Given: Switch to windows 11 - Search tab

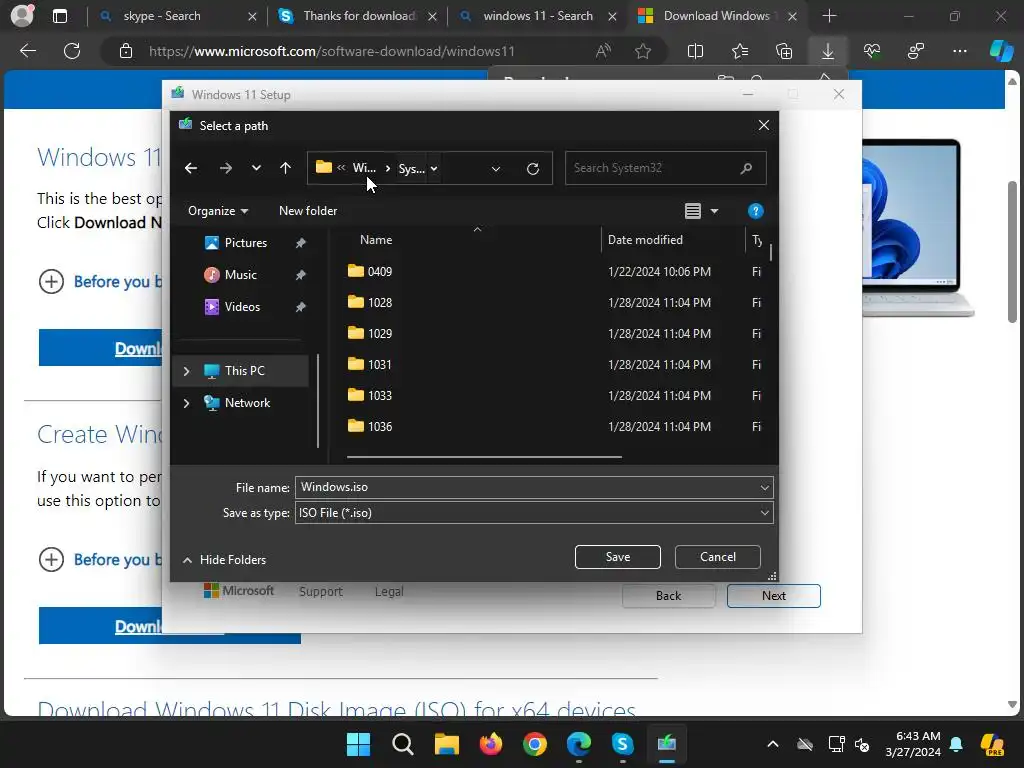Looking at the screenshot, I should tap(538, 16).
